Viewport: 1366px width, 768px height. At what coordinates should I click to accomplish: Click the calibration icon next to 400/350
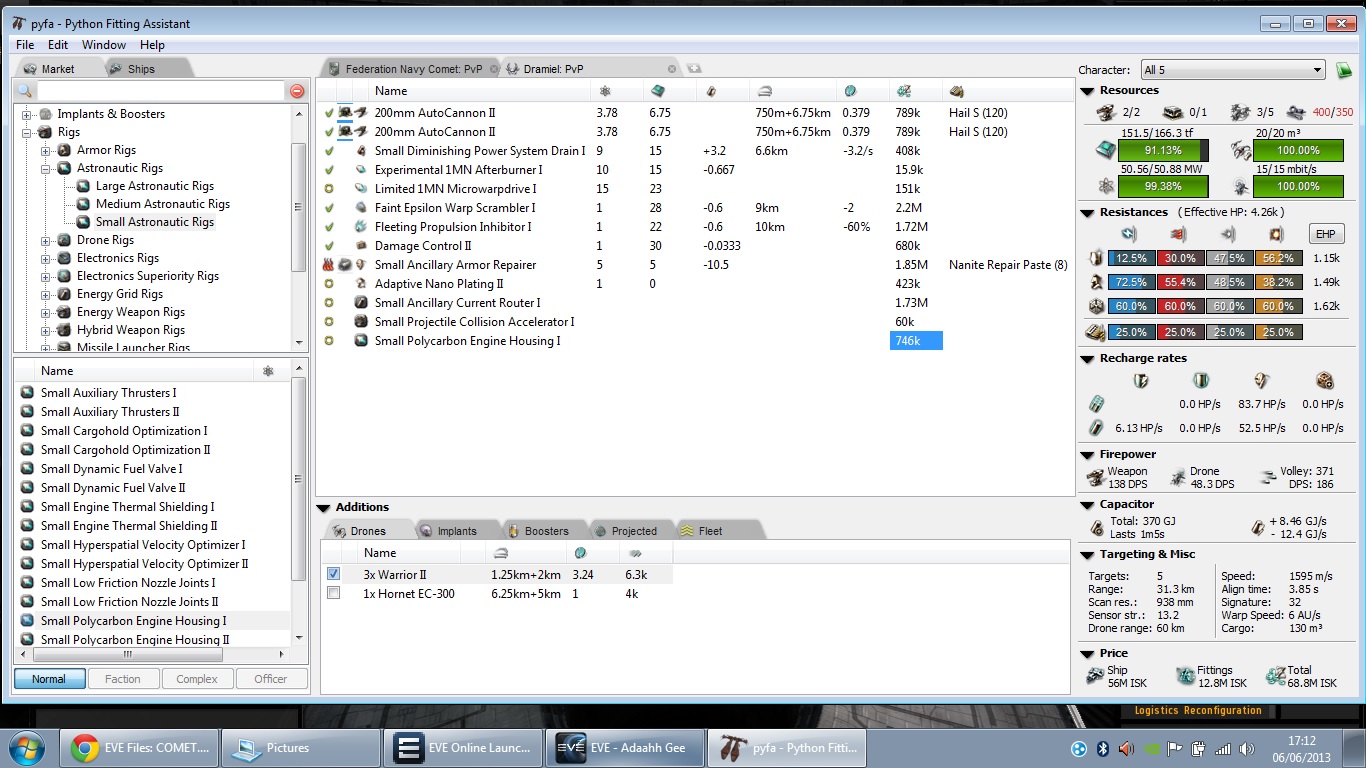1297,113
